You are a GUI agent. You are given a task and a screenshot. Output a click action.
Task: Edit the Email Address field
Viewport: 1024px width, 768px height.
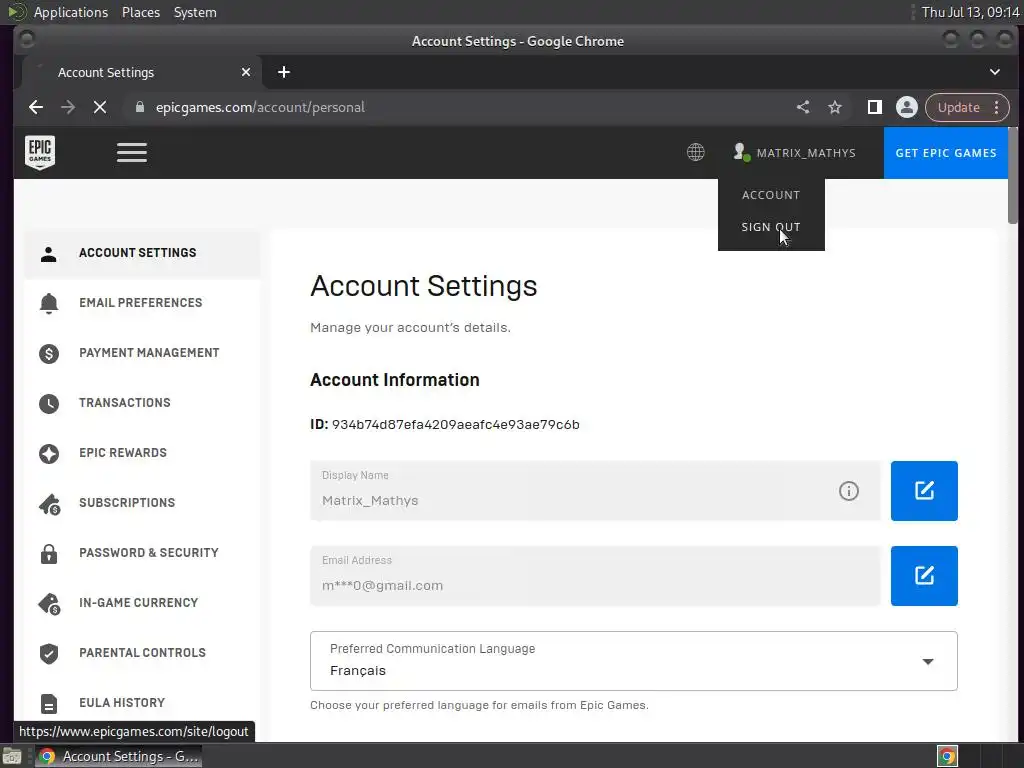[924, 576]
